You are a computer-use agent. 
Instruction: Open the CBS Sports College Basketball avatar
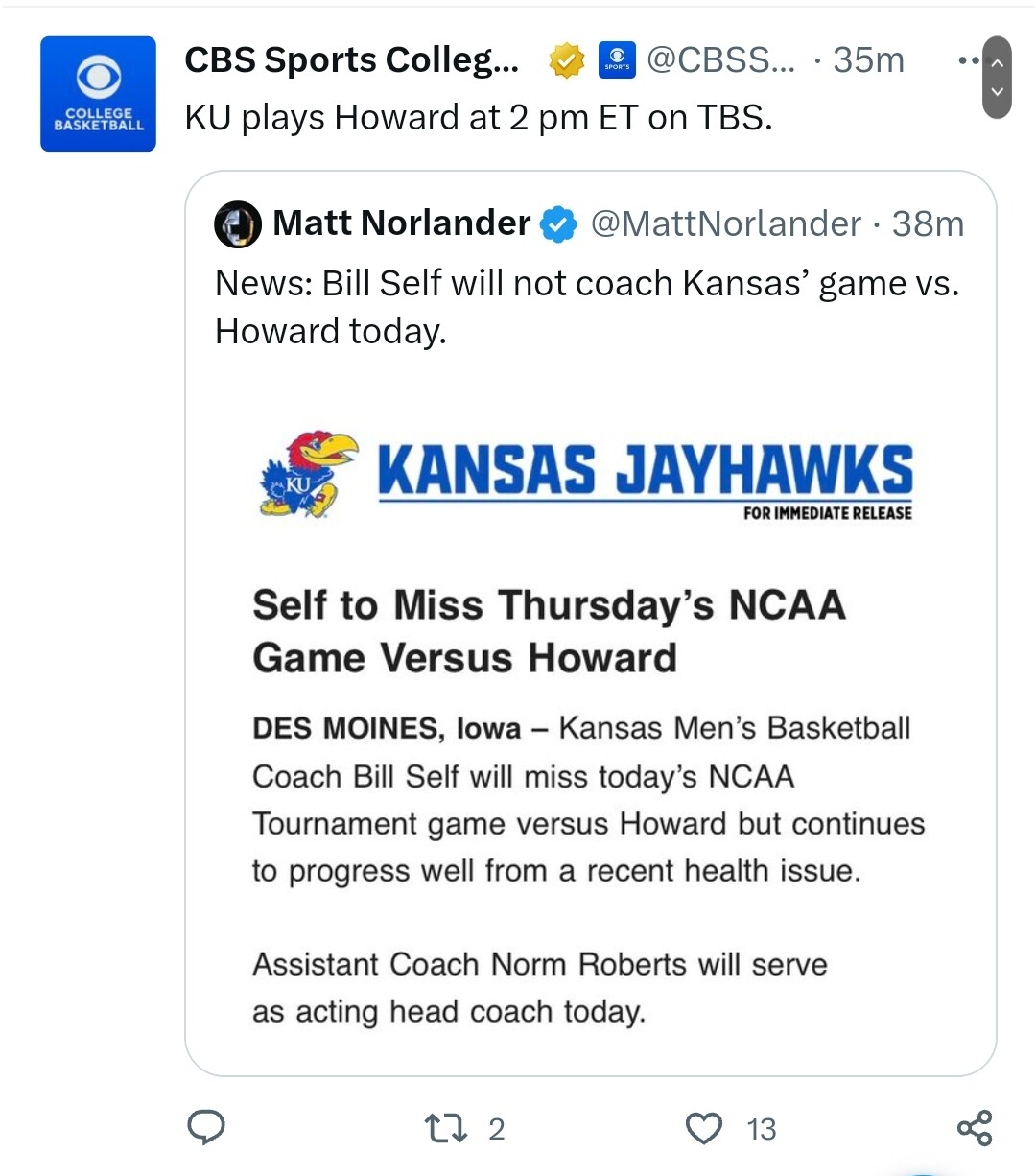(x=98, y=94)
